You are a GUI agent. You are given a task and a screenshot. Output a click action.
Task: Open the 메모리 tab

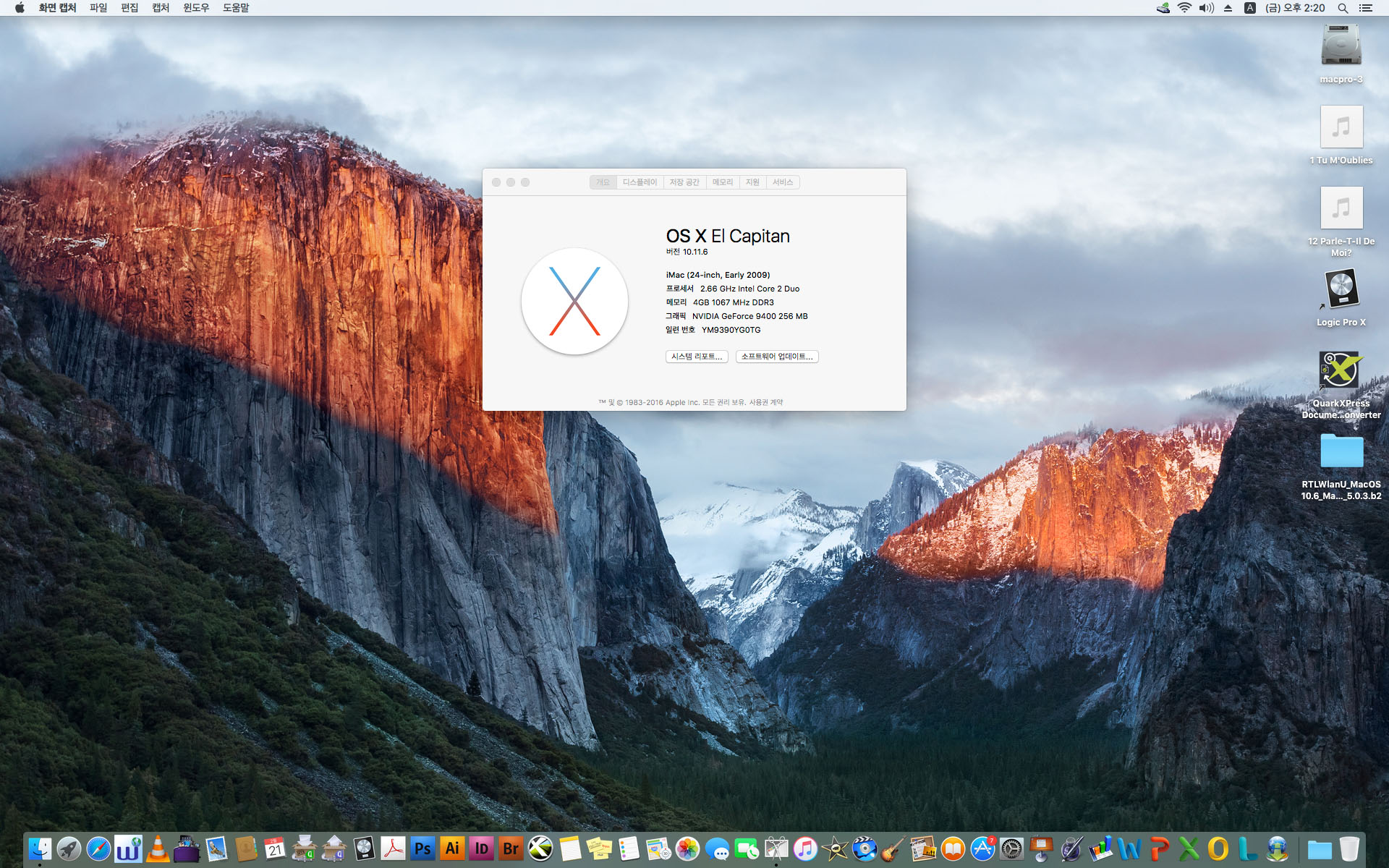722,182
